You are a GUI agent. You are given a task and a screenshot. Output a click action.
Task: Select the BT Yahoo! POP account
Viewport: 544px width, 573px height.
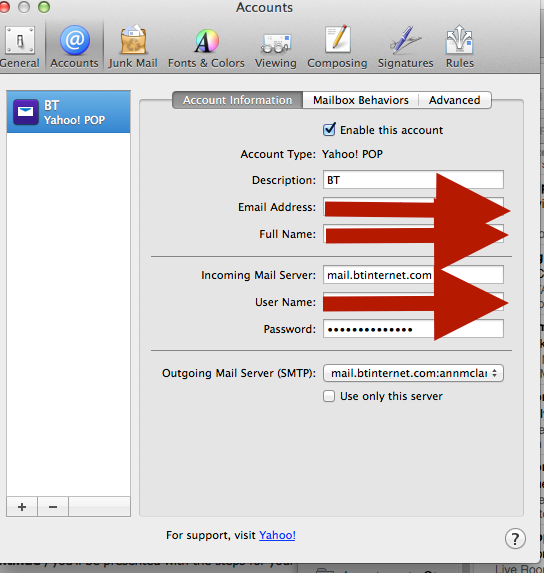[x=68, y=112]
